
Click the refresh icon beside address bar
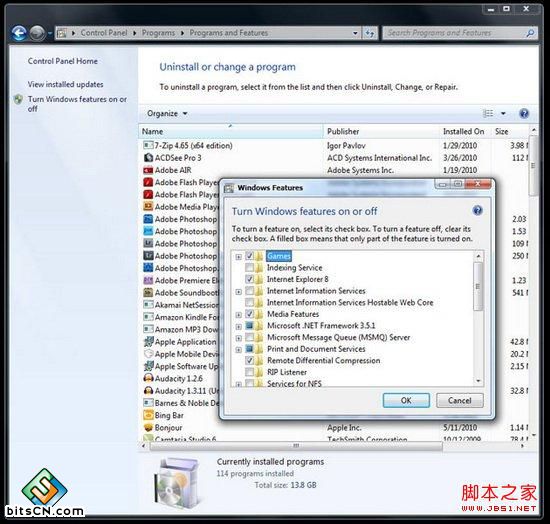tap(370, 33)
